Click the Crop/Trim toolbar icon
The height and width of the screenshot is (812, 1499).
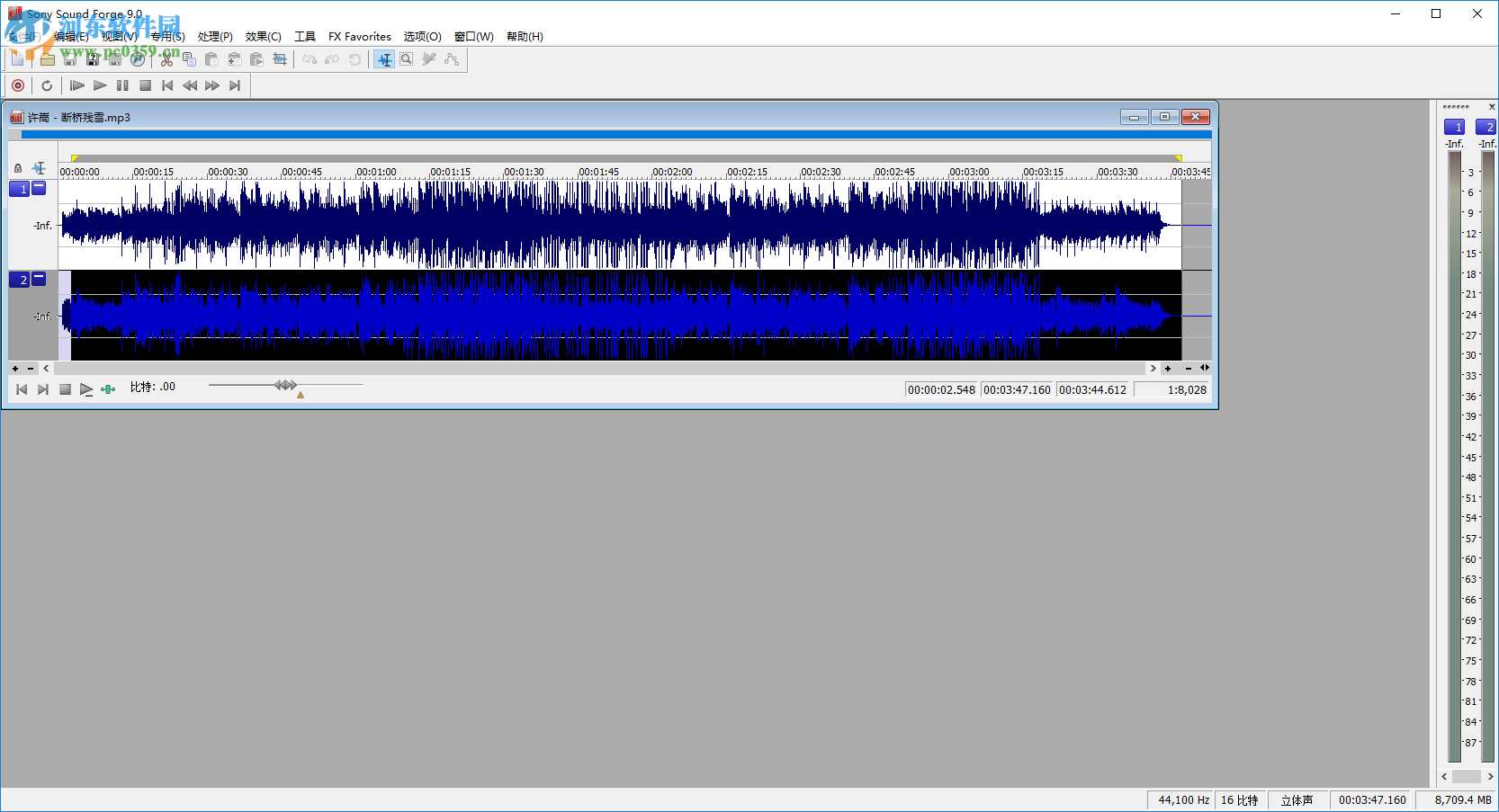coord(280,59)
